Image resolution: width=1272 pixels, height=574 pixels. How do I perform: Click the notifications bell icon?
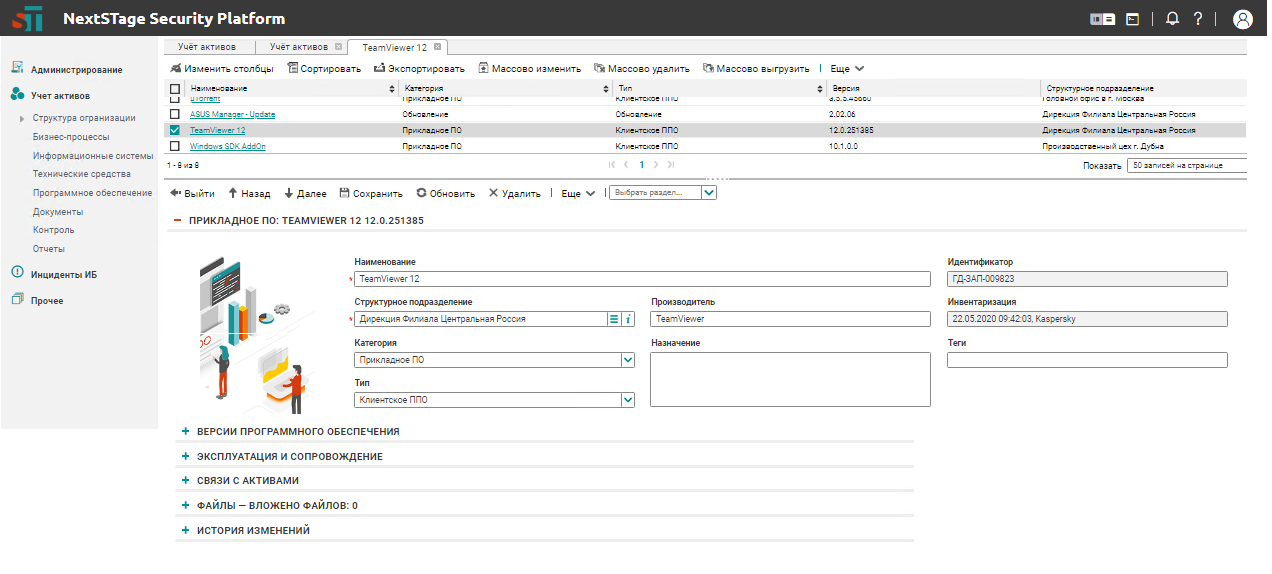[x=1173, y=18]
